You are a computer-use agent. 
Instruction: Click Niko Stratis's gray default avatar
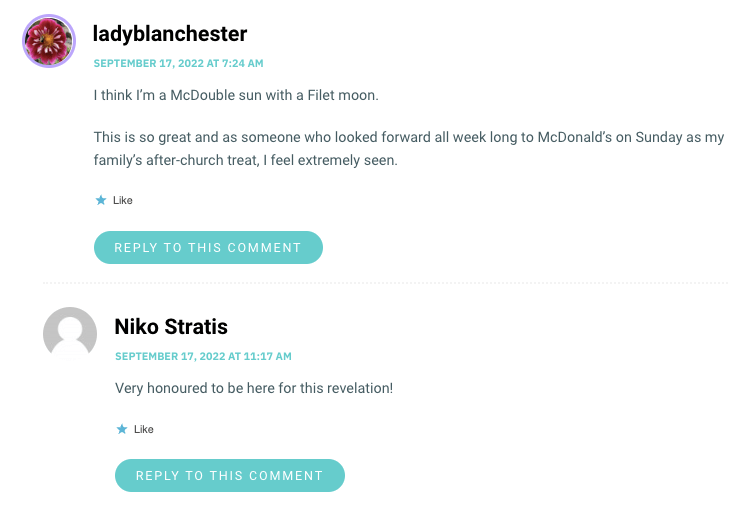(70, 333)
